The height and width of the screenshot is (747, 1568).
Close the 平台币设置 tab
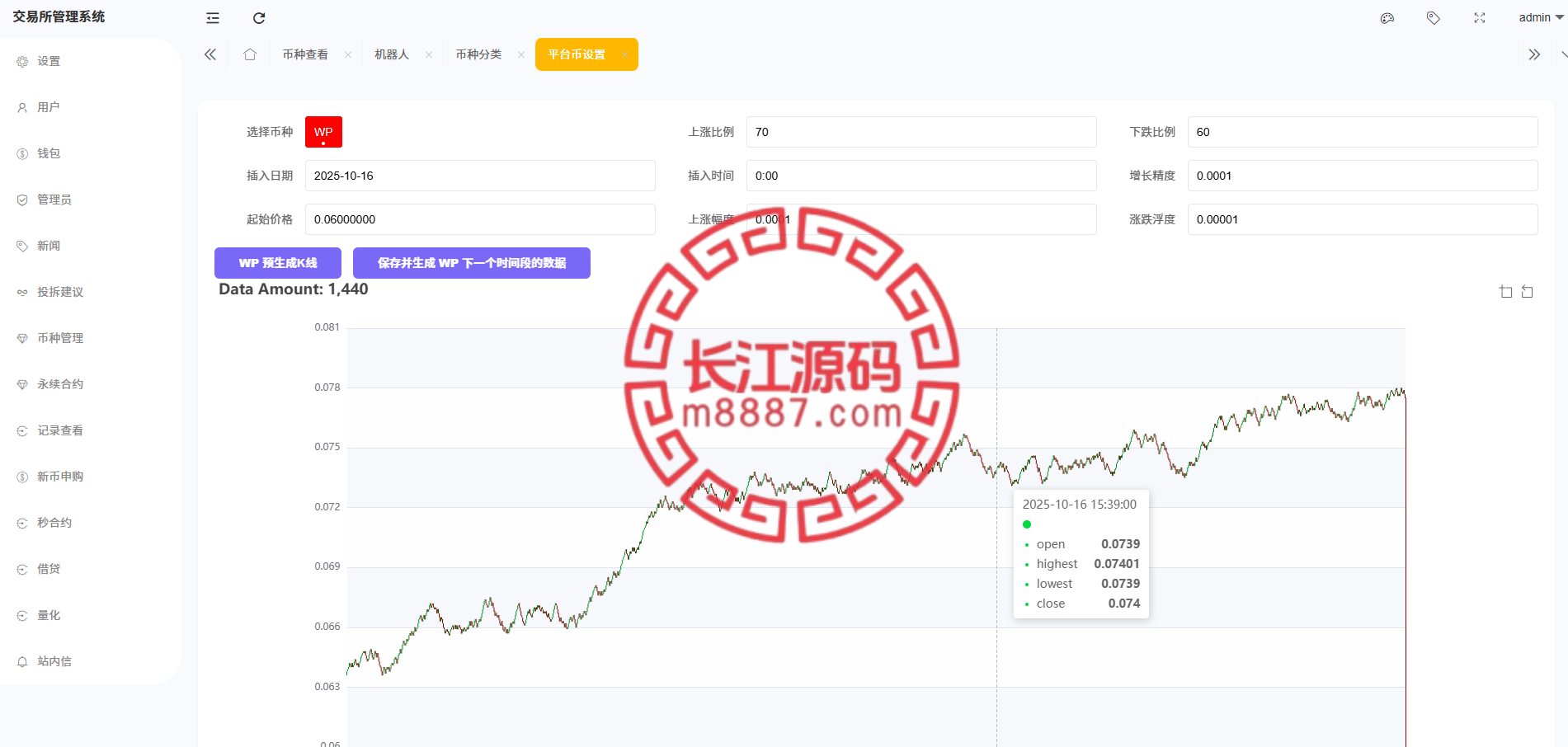pyautogui.click(x=624, y=55)
